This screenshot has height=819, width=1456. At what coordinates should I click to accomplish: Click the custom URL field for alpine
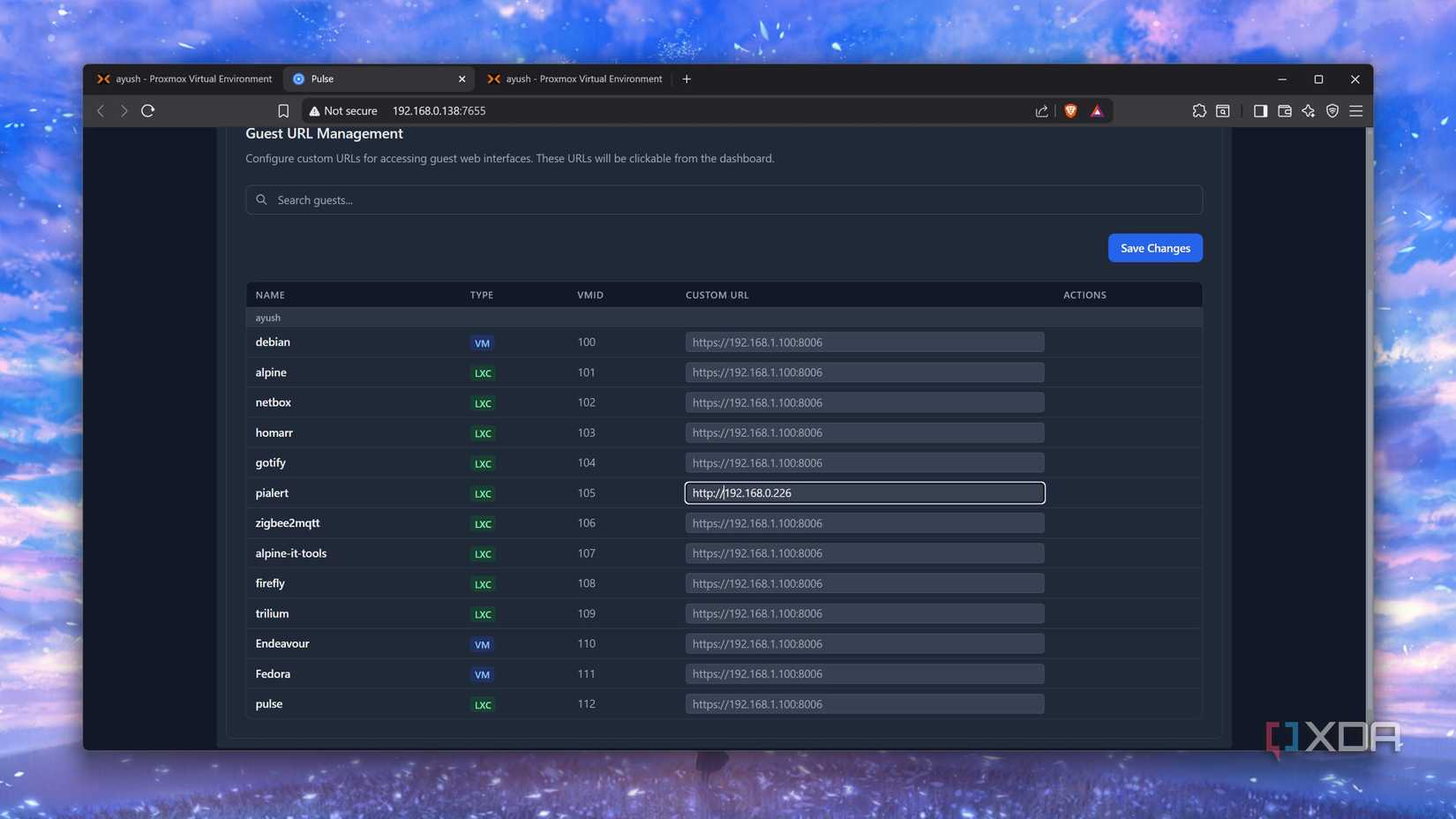pyautogui.click(x=865, y=372)
